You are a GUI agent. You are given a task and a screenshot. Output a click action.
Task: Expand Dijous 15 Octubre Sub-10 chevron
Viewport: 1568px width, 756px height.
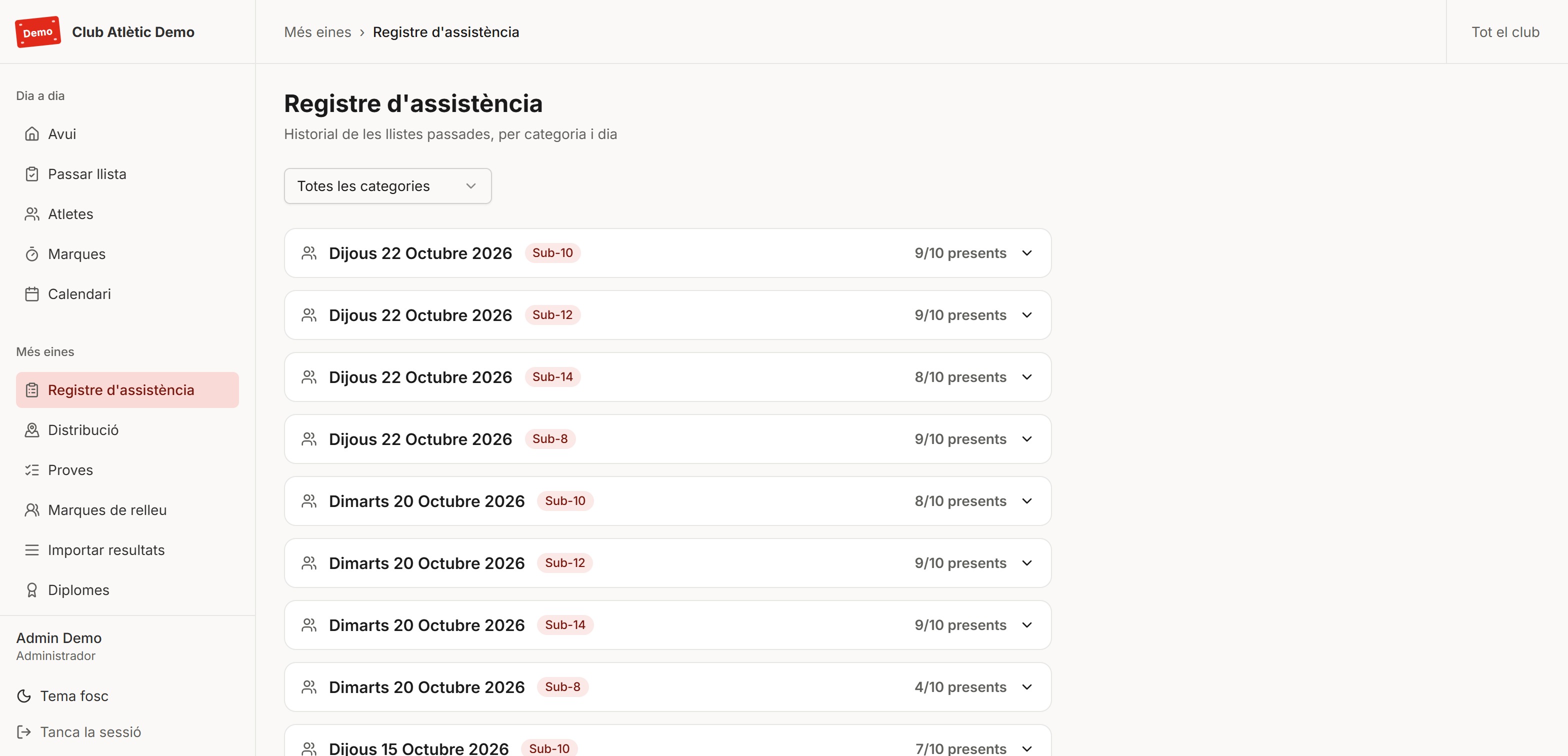coord(1027,748)
